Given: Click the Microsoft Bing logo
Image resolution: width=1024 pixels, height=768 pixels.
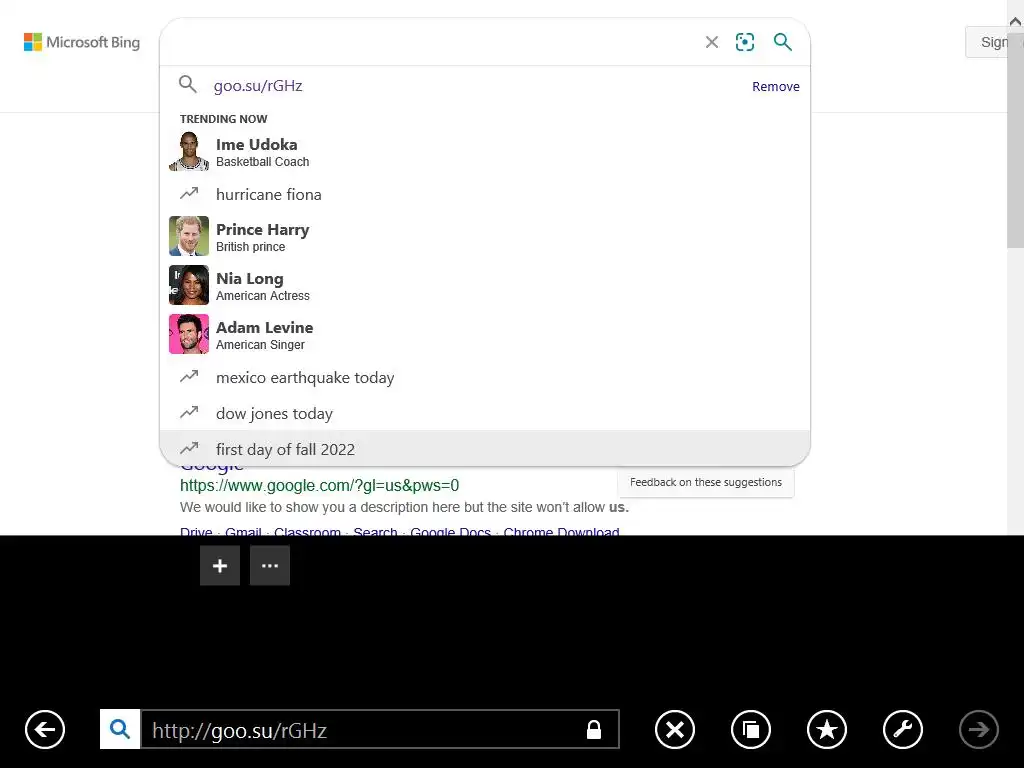Looking at the screenshot, I should [x=82, y=42].
